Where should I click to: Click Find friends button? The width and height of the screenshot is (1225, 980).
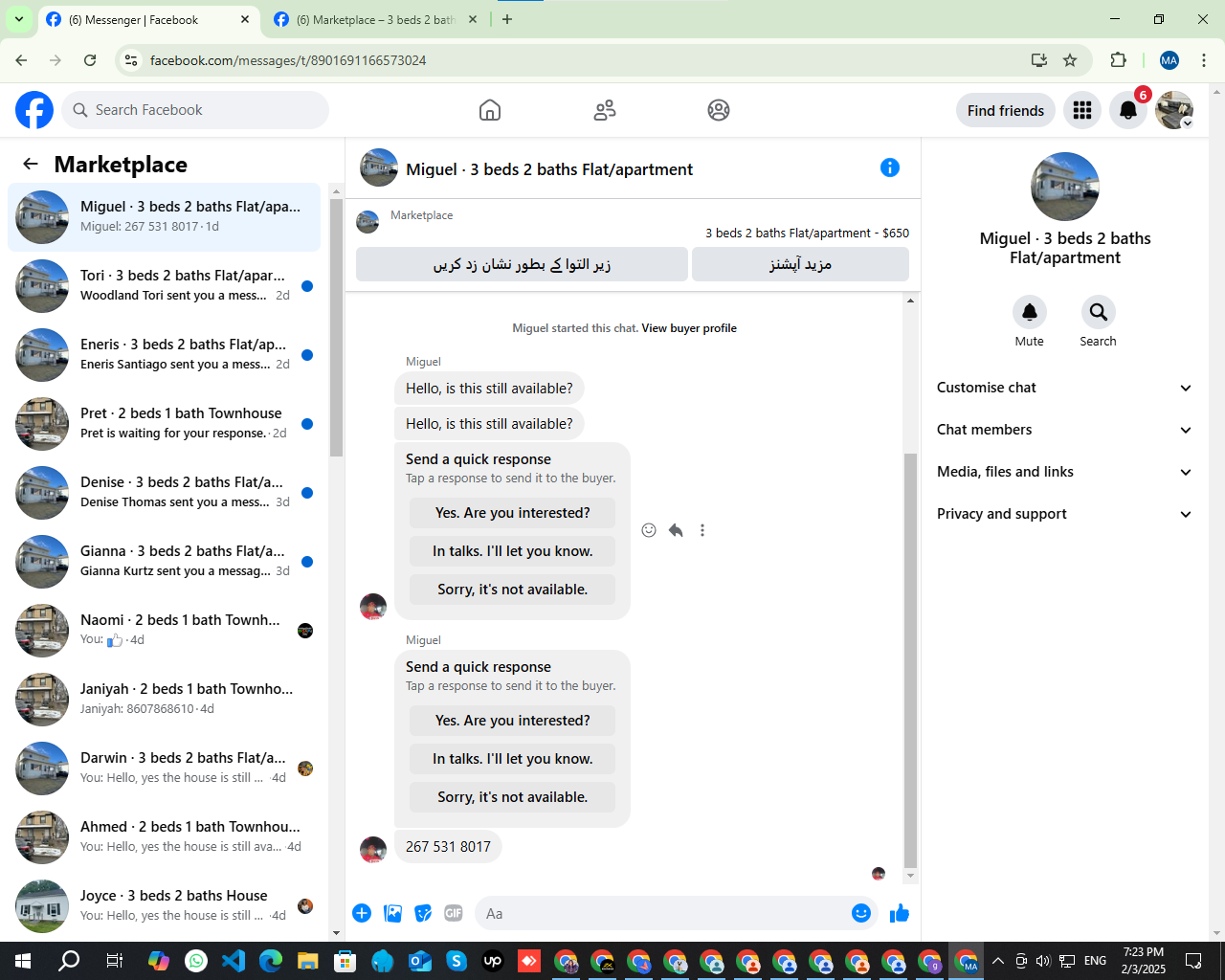click(1006, 110)
